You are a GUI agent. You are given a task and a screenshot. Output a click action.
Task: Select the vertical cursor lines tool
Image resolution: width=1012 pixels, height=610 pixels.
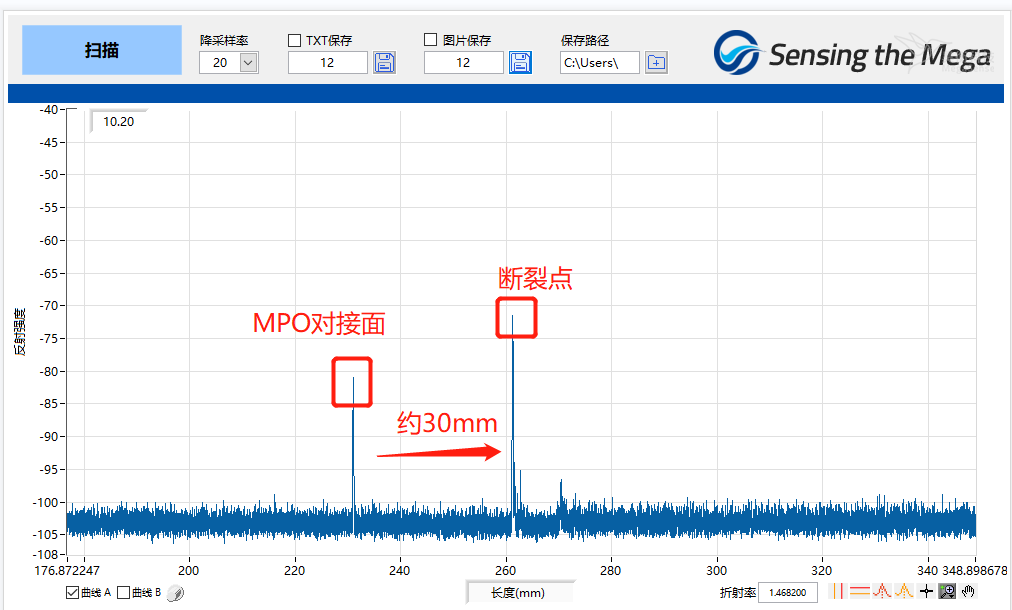(838, 591)
